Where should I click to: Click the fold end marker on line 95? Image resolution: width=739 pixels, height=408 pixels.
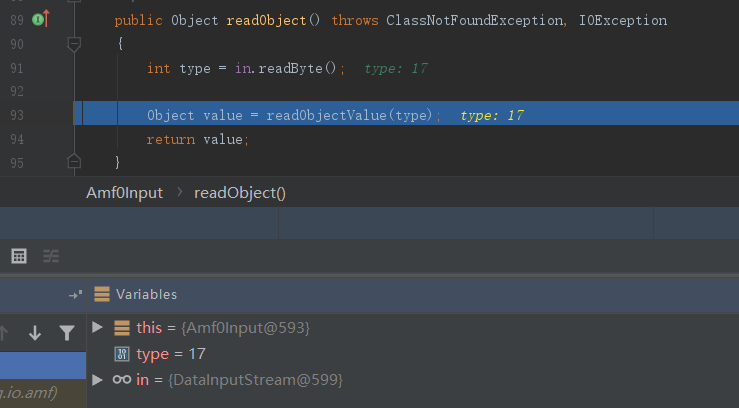73,161
